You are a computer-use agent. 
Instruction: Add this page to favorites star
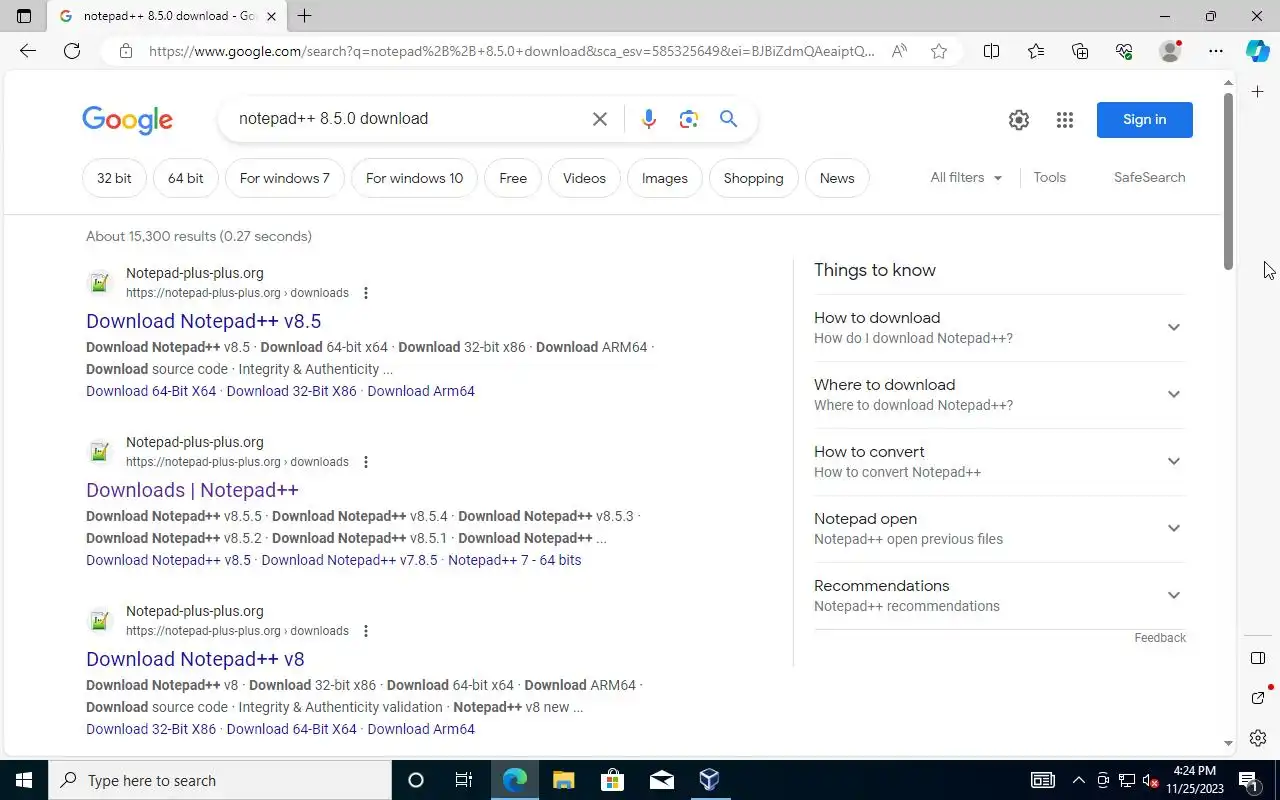coord(938,51)
